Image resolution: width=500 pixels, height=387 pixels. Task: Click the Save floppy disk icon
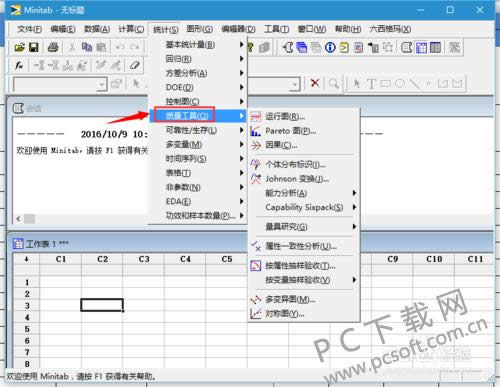[34, 47]
